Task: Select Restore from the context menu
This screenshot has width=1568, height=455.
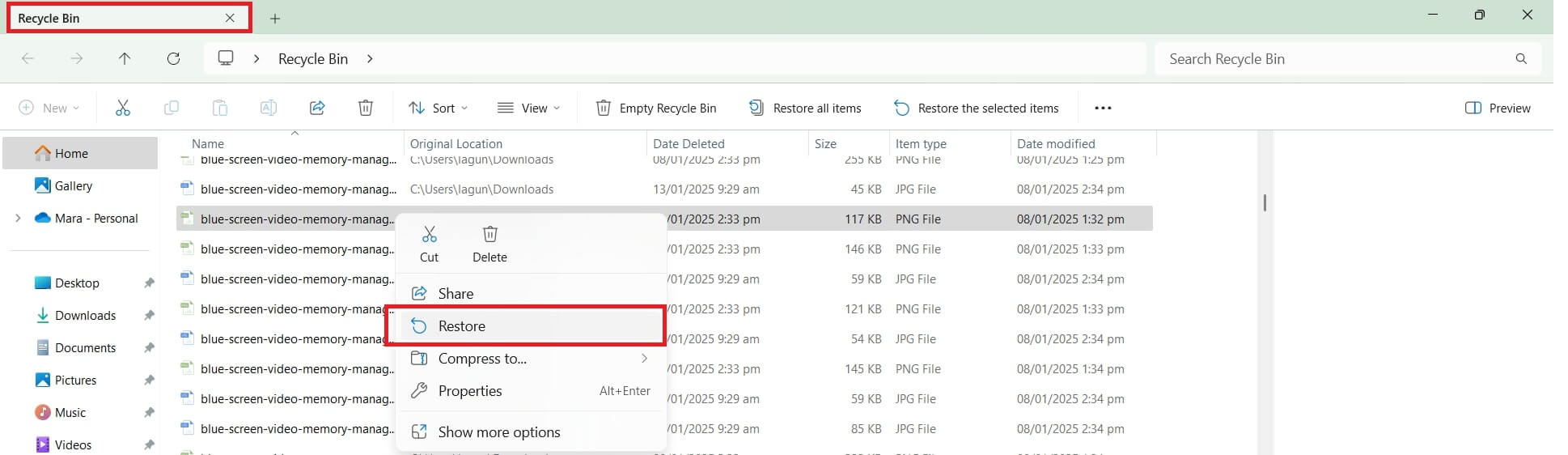Action: 462,326
